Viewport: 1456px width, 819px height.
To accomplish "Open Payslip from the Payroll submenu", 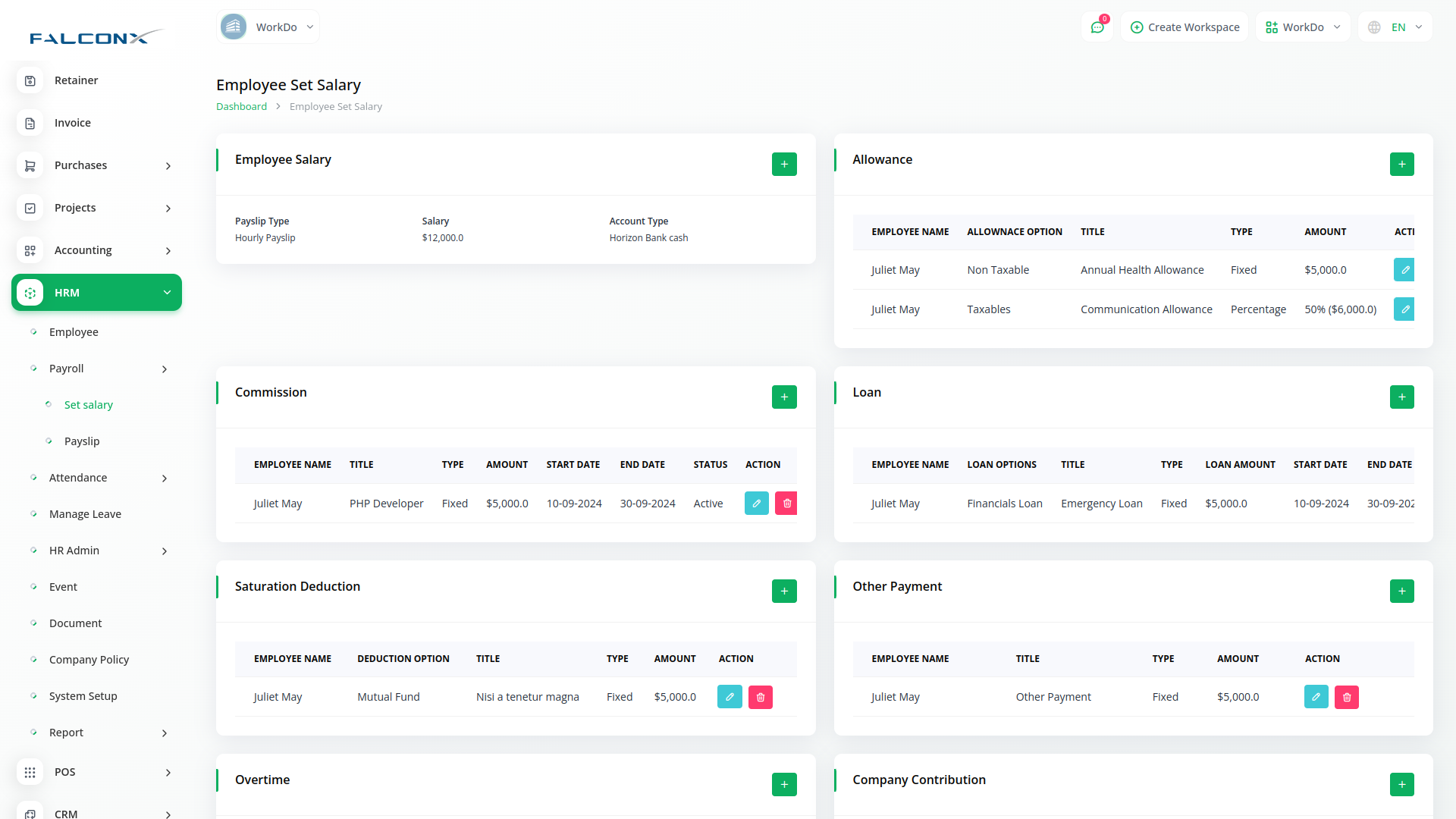I will point(82,441).
